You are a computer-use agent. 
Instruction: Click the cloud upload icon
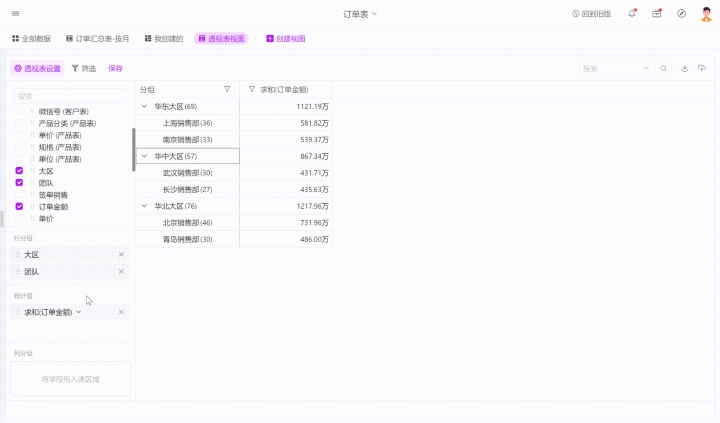pyautogui.click(x=702, y=69)
